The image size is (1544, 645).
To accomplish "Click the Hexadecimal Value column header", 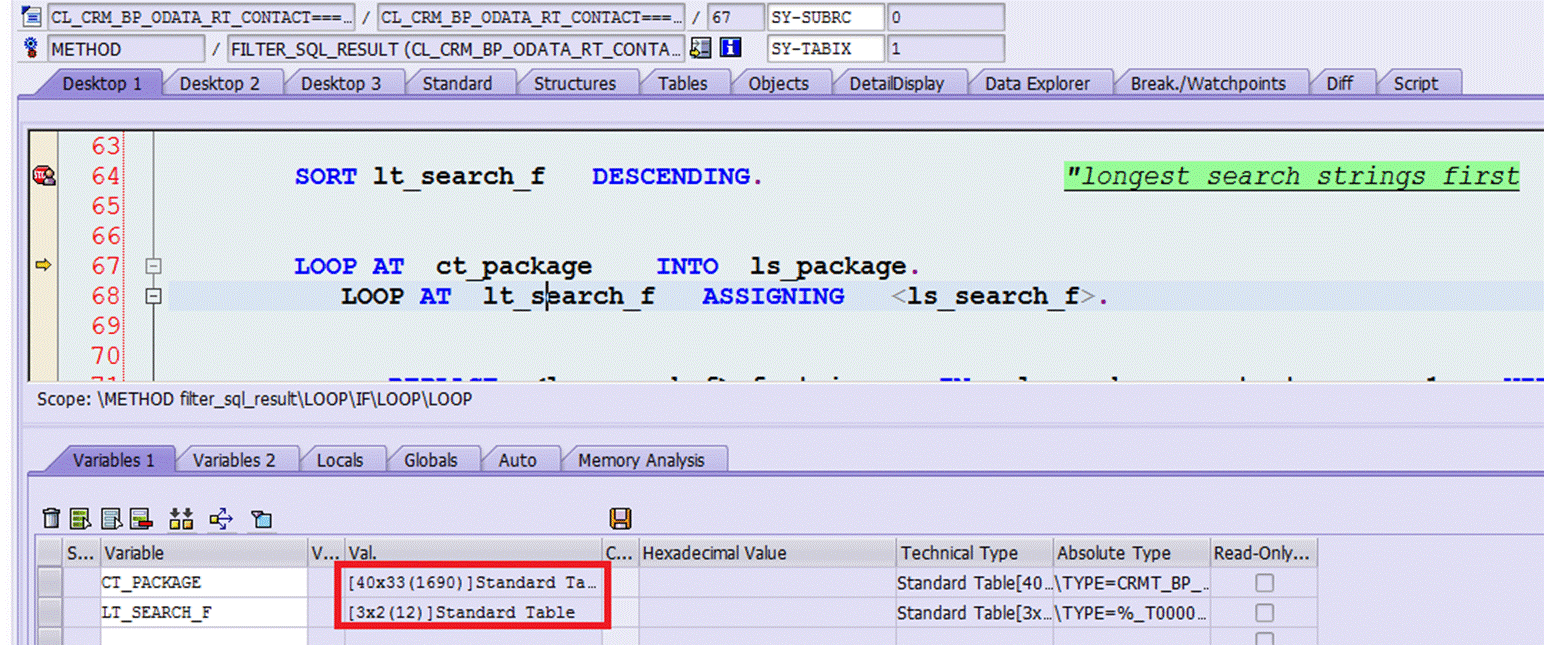I will 767,553.
